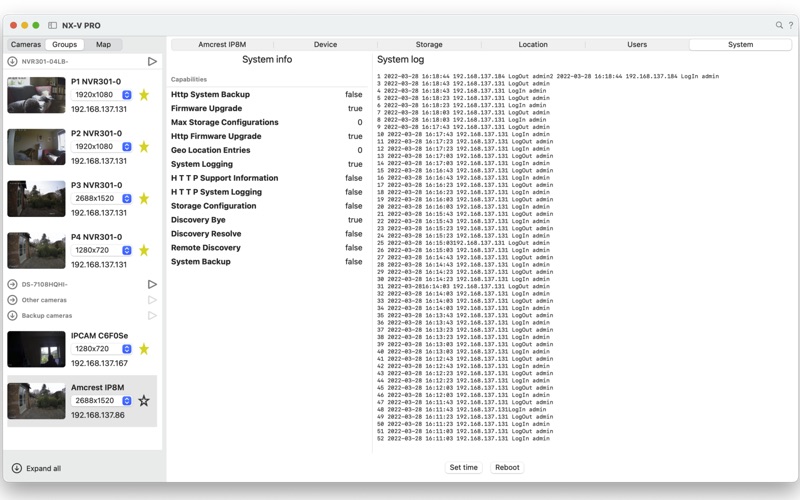Toggle favorite star for IPCAM C6F0Se

tap(144, 349)
